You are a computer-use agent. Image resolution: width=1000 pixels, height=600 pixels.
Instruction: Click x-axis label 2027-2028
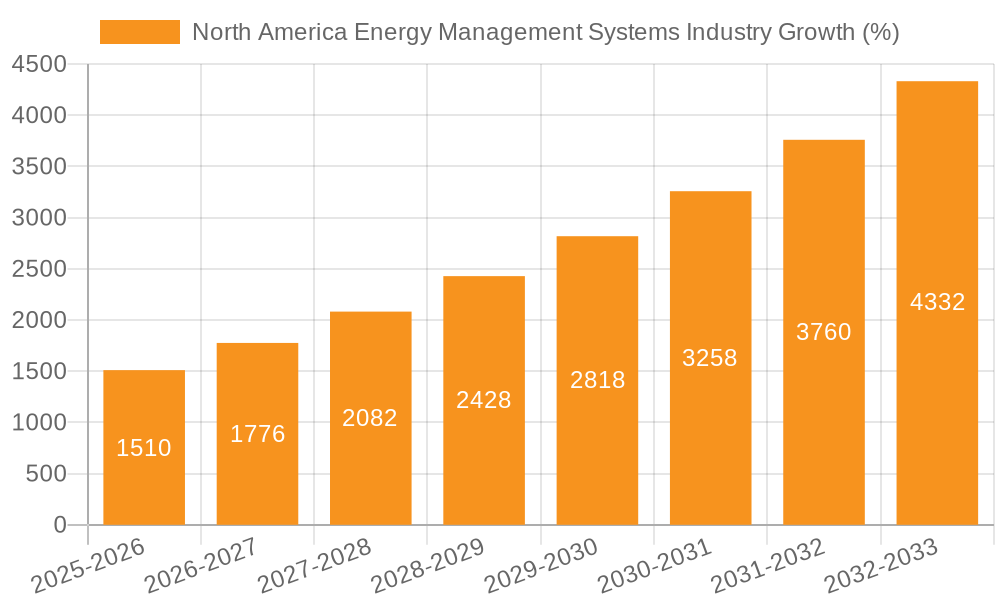314,566
